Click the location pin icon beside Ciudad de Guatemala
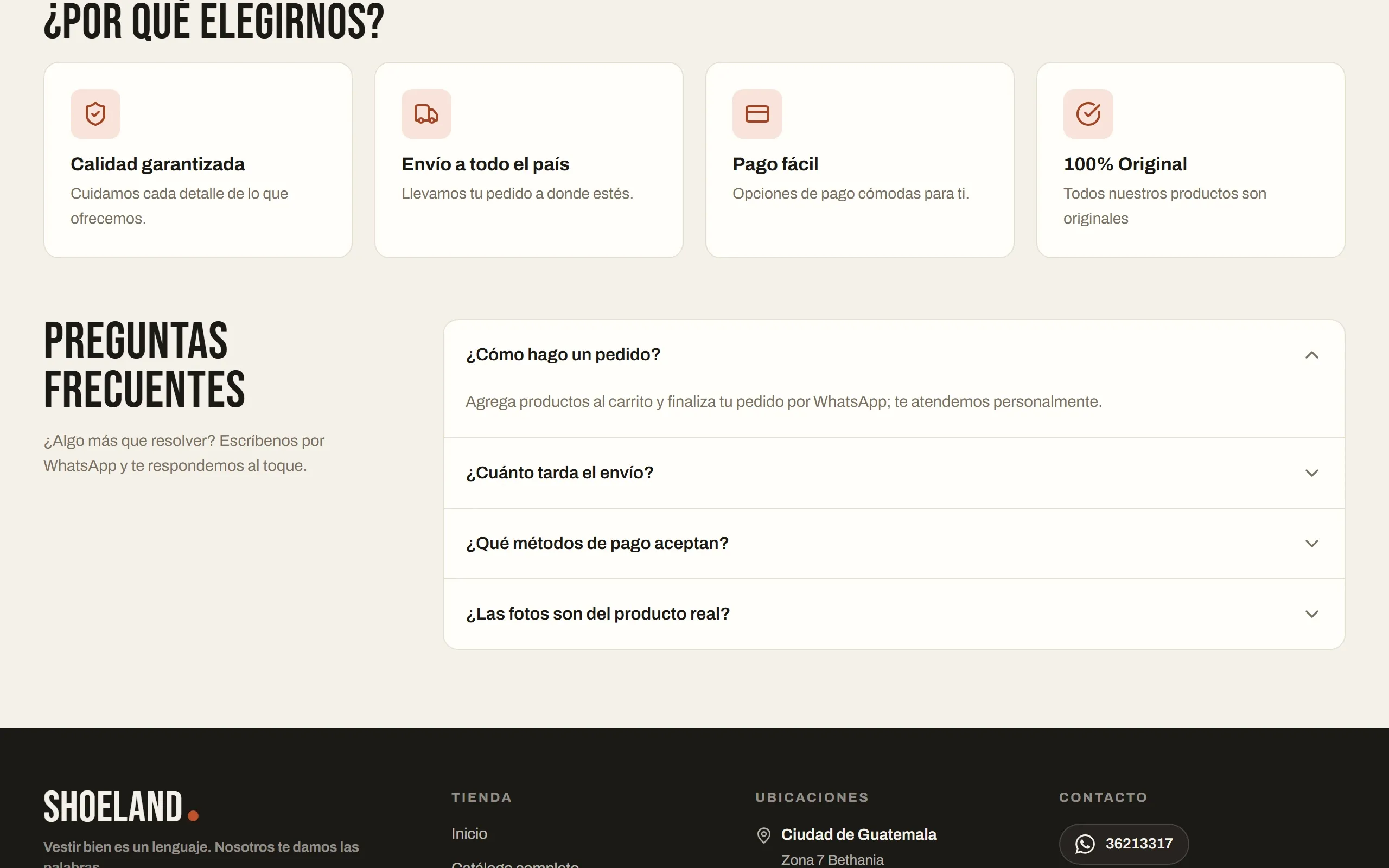The width and height of the screenshot is (1389, 868). tap(763, 835)
